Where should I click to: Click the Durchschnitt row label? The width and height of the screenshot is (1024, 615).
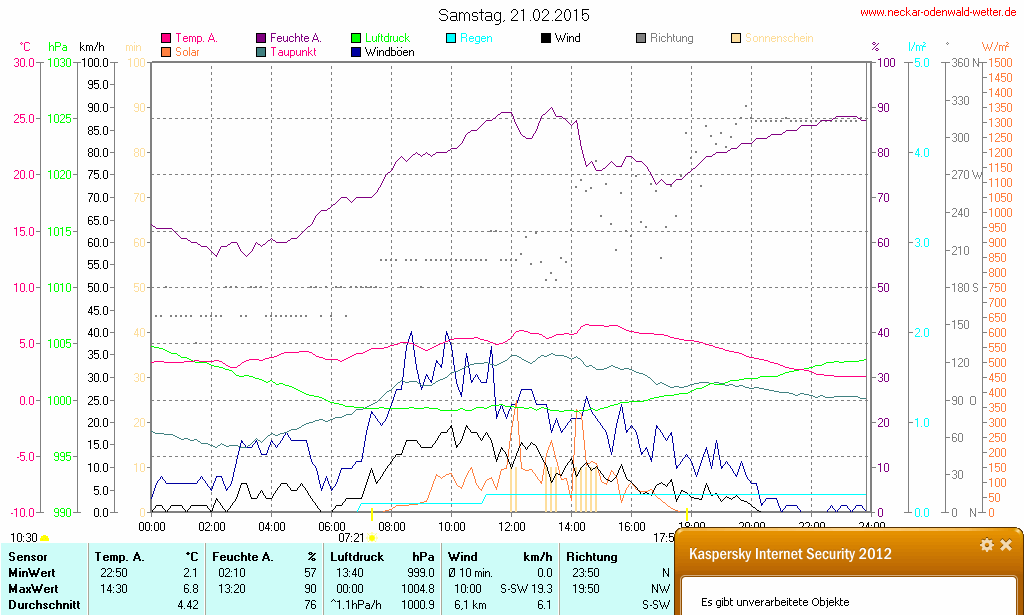pyautogui.click(x=43, y=604)
